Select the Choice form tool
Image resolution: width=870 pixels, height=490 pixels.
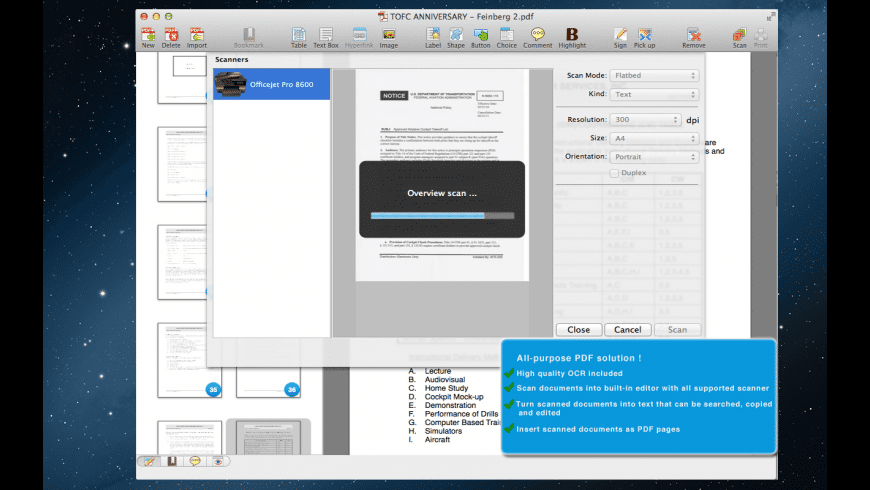pos(506,38)
